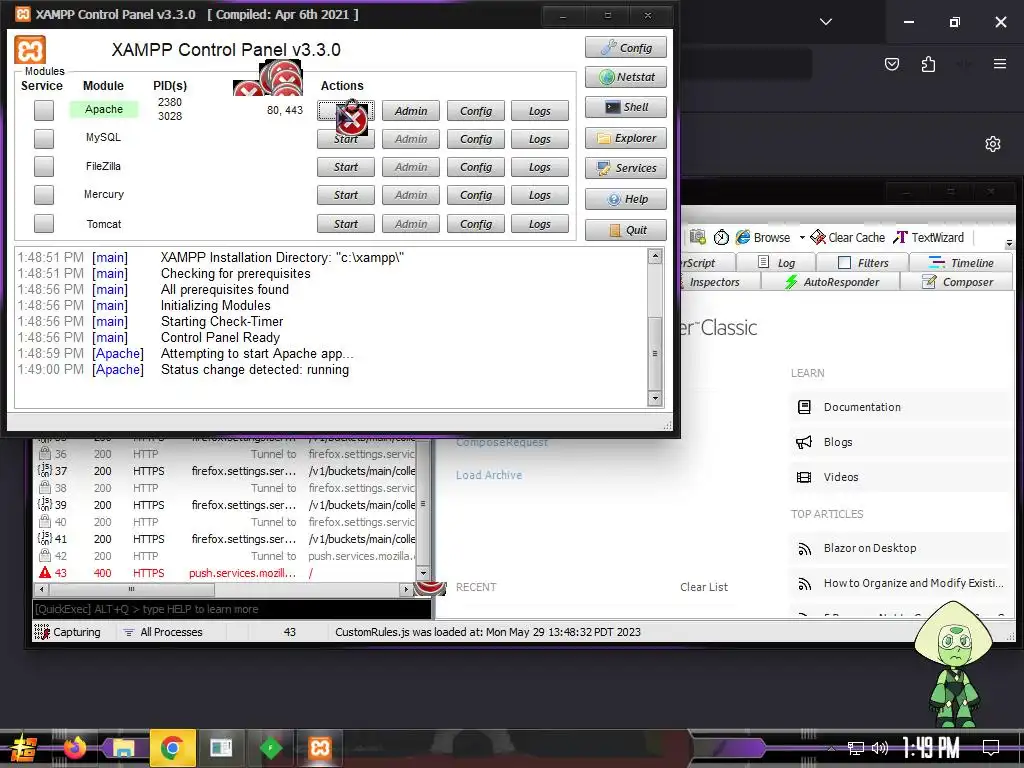Click the Apache module label
Viewport: 1024px width, 768px height.
[104, 109]
